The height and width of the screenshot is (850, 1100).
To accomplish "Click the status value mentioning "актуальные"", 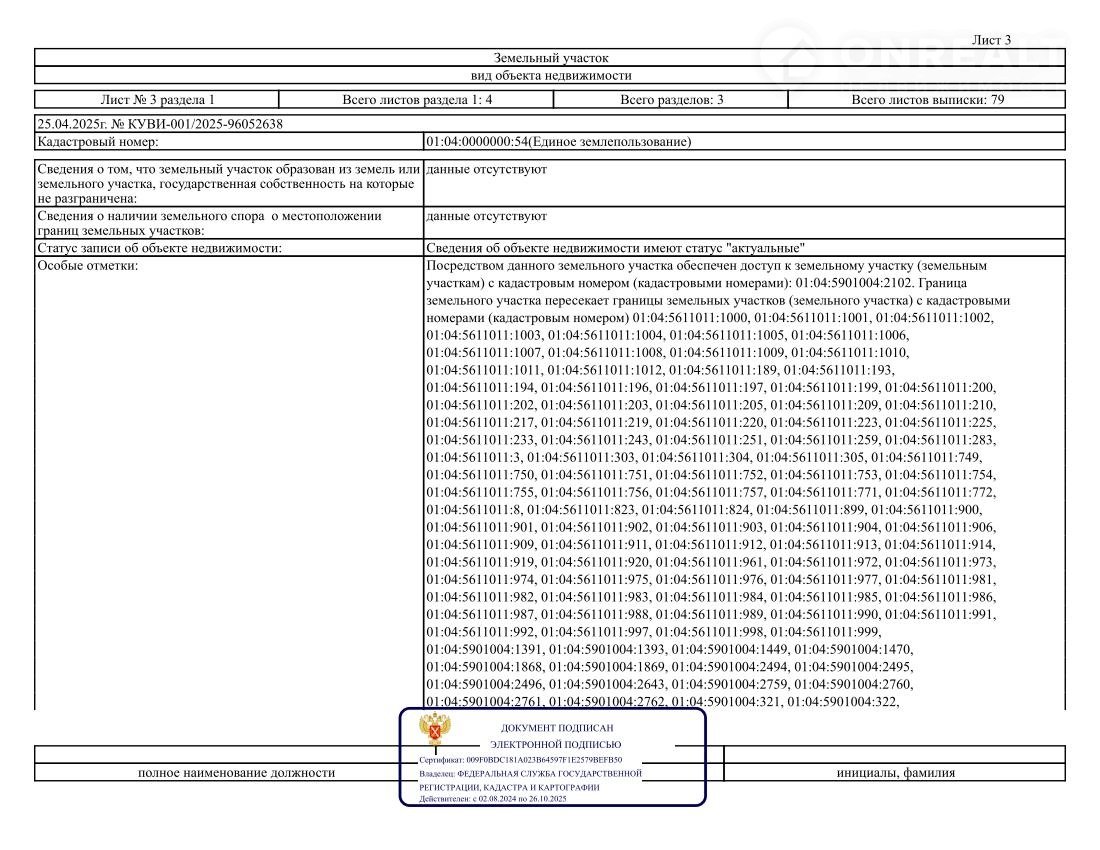I will (x=616, y=247).
